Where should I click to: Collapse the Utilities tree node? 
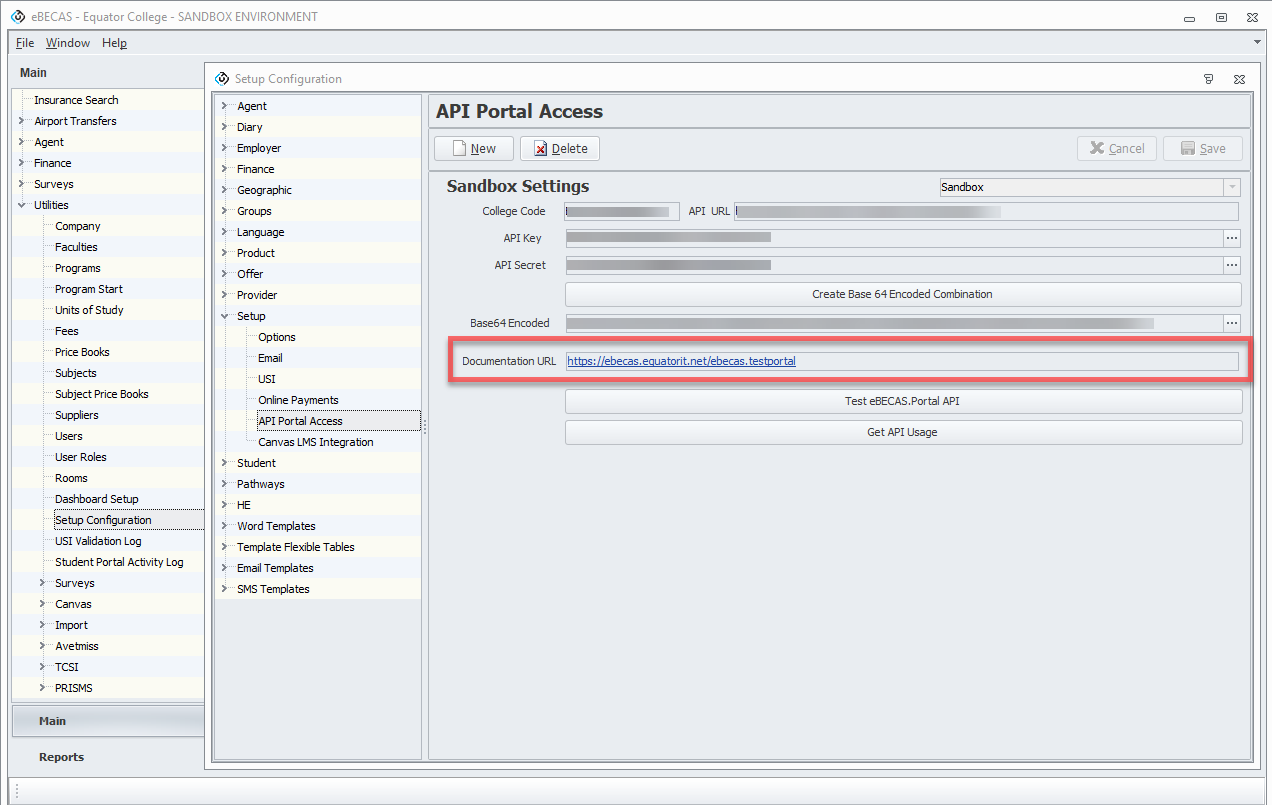pyautogui.click(x=22, y=205)
